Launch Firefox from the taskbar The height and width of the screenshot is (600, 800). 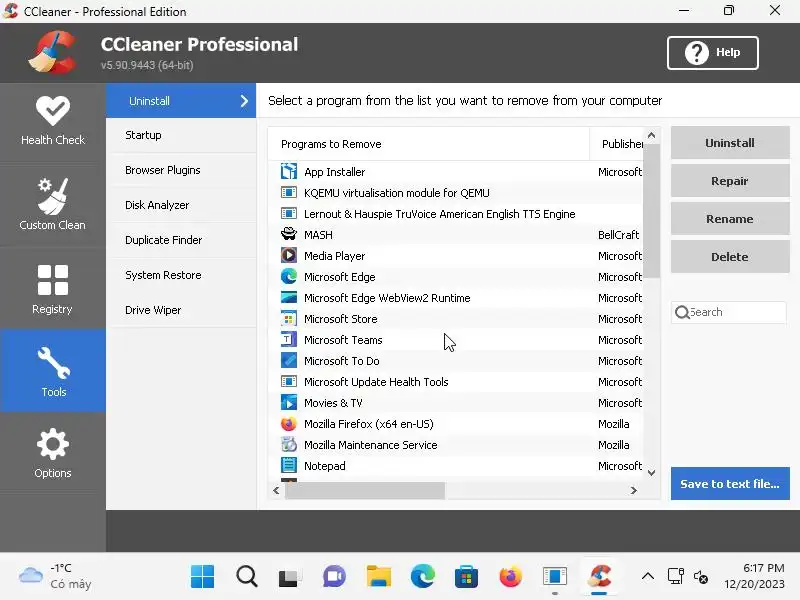(510, 577)
